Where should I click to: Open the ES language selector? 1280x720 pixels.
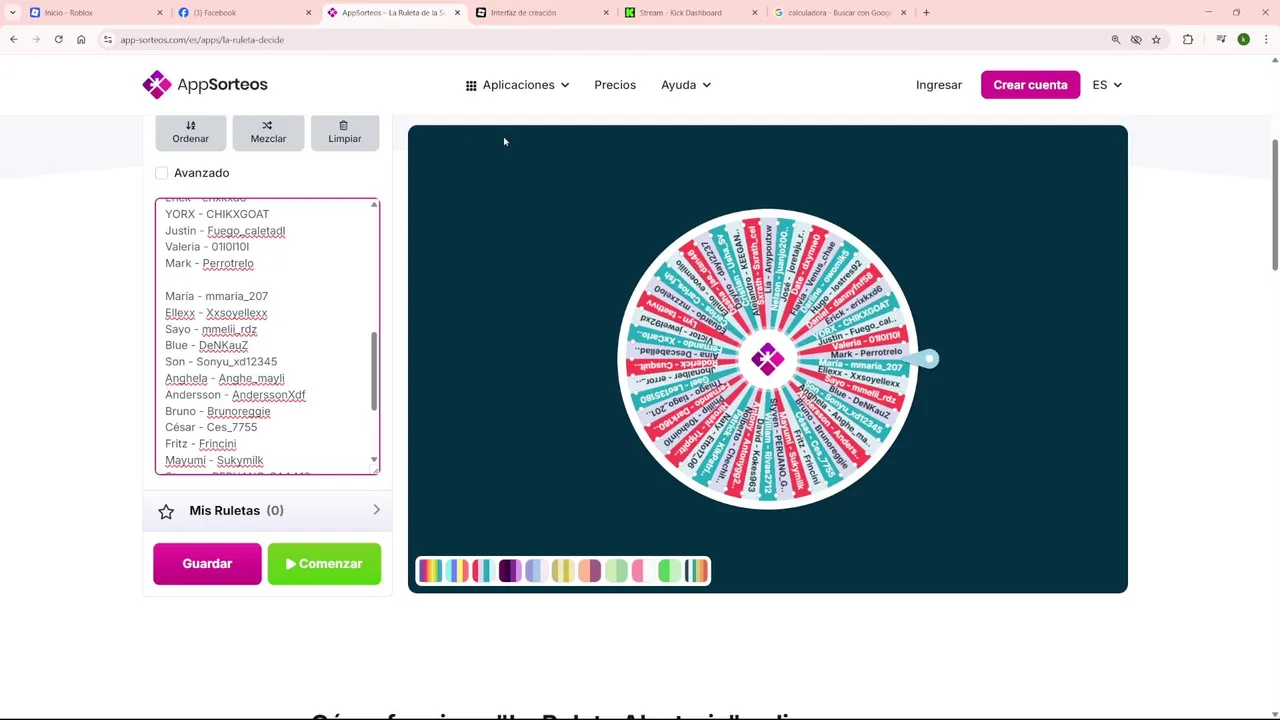point(1107,85)
